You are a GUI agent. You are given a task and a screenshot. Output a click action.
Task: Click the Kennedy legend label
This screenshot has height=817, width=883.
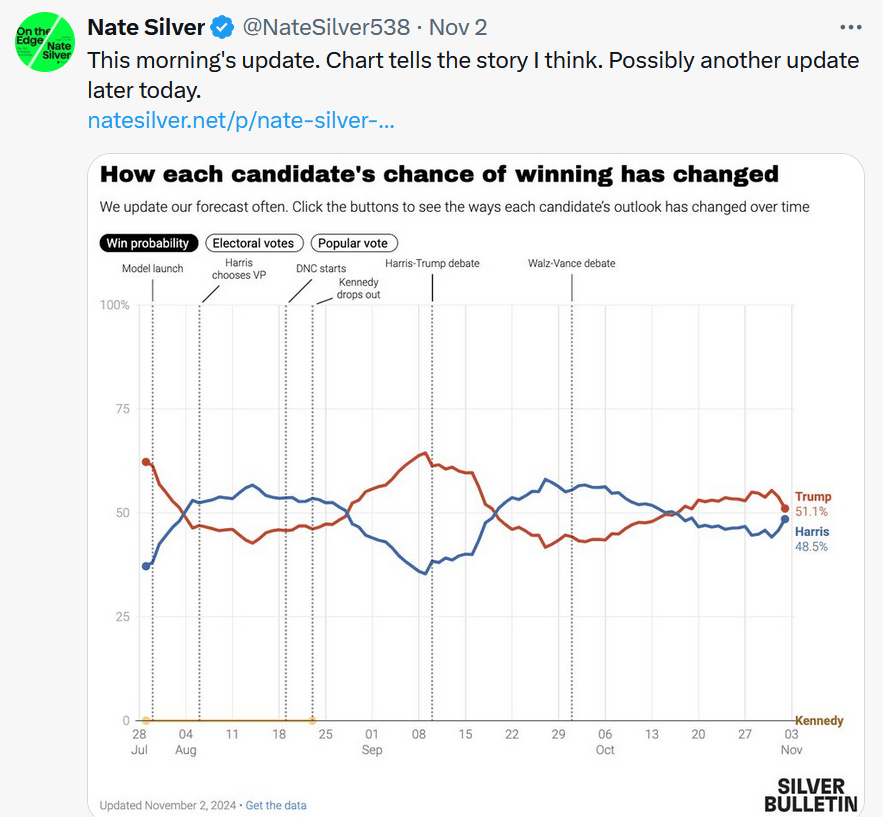click(818, 721)
